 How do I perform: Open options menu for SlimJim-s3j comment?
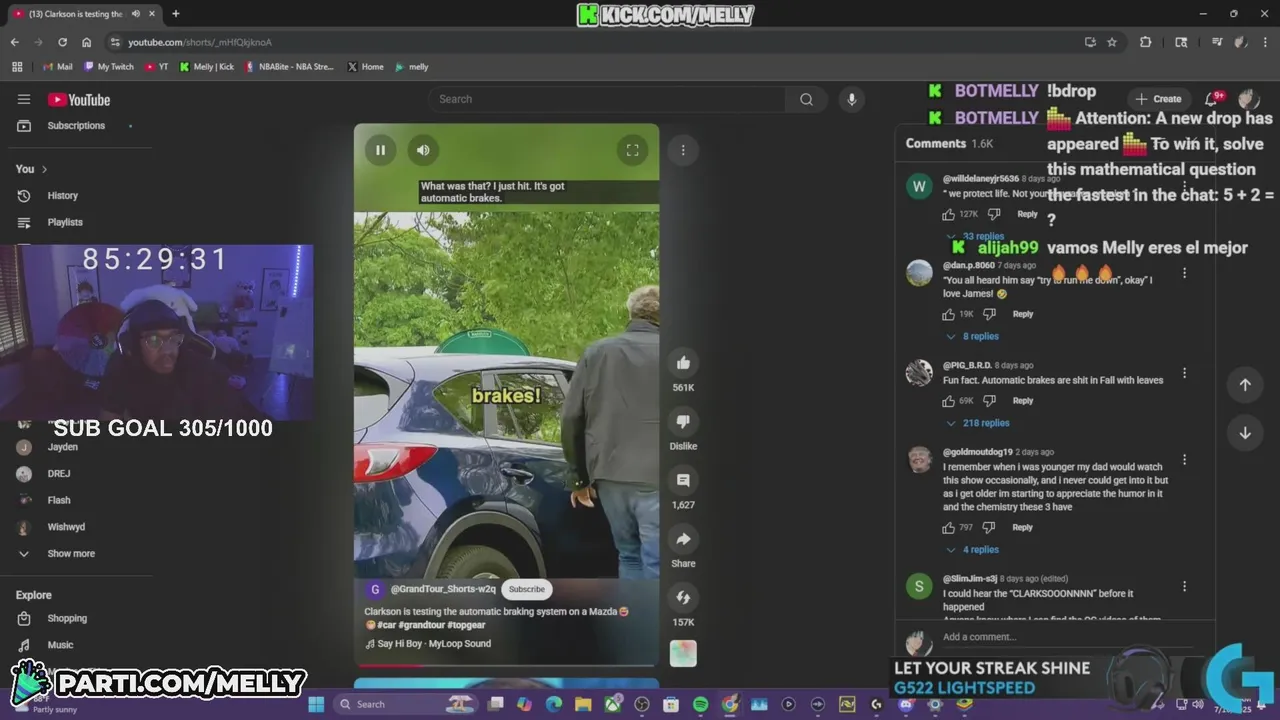pyautogui.click(x=1185, y=587)
